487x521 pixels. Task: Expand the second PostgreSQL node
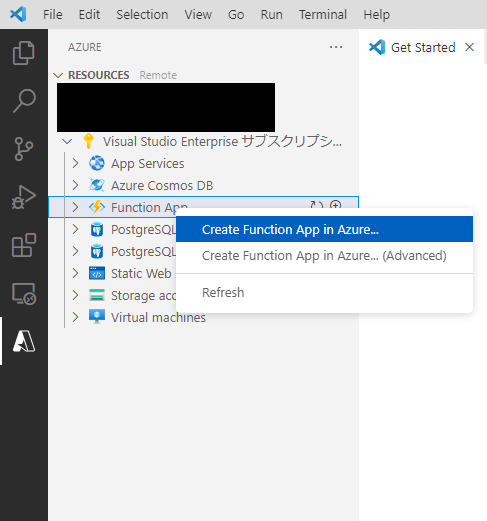click(76, 251)
